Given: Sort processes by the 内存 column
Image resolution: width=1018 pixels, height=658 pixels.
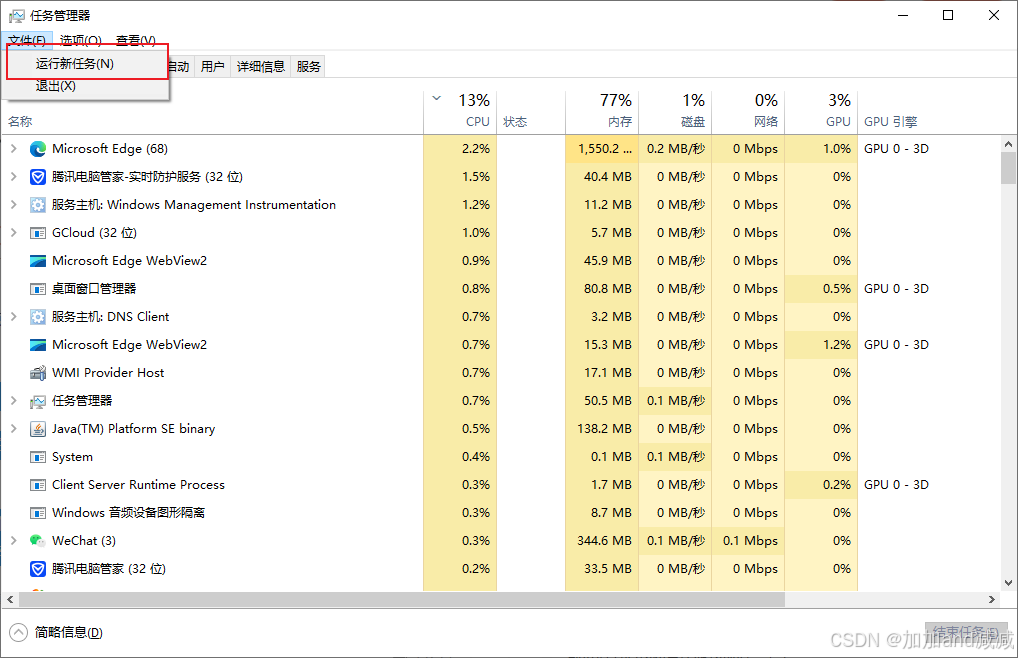Looking at the screenshot, I should tap(602, 112).
